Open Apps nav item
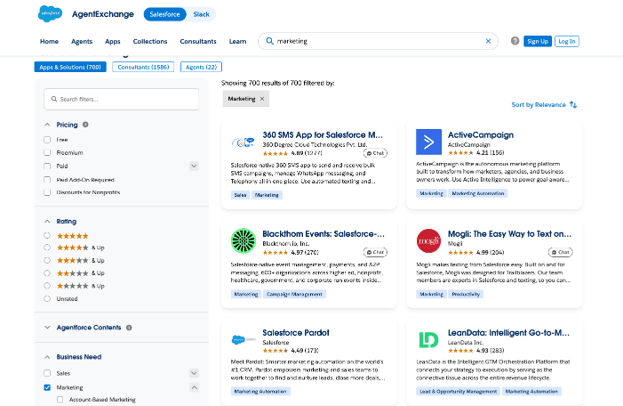Image resolution: width=623 pixels, height=406 pixels. [x=112, y=41]
